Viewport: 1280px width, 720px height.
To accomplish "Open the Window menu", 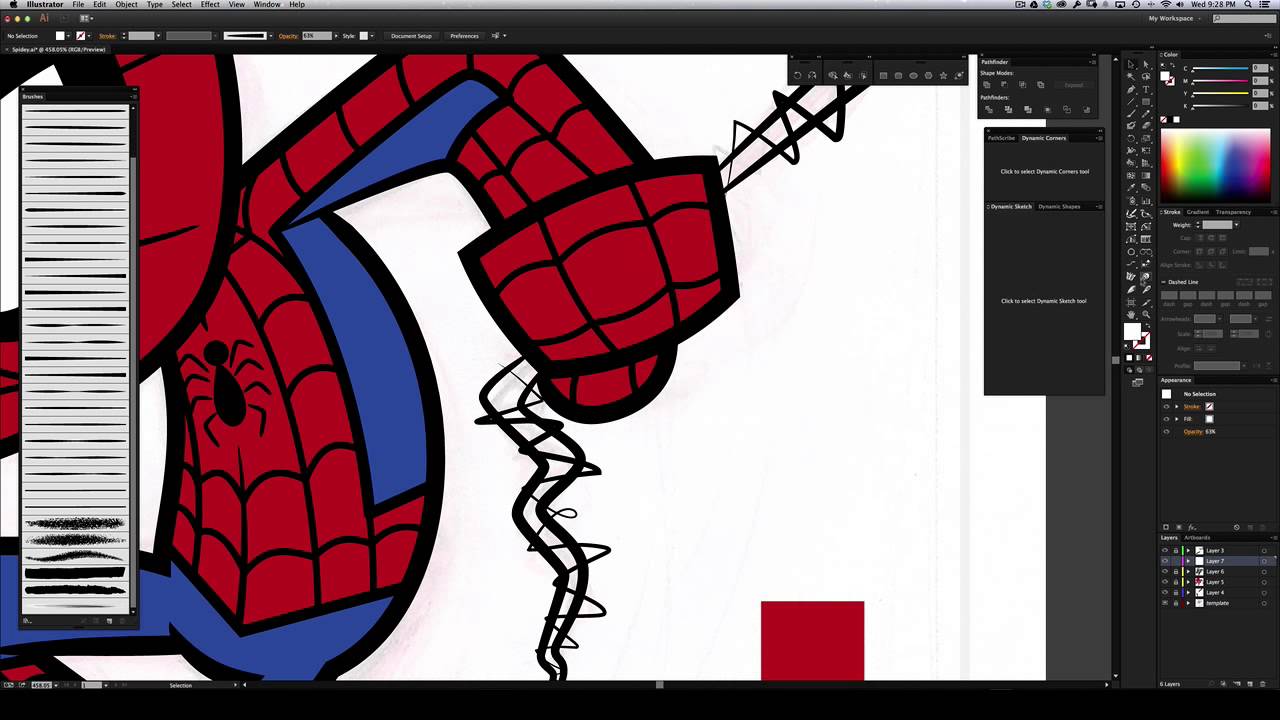I will 266,4.
